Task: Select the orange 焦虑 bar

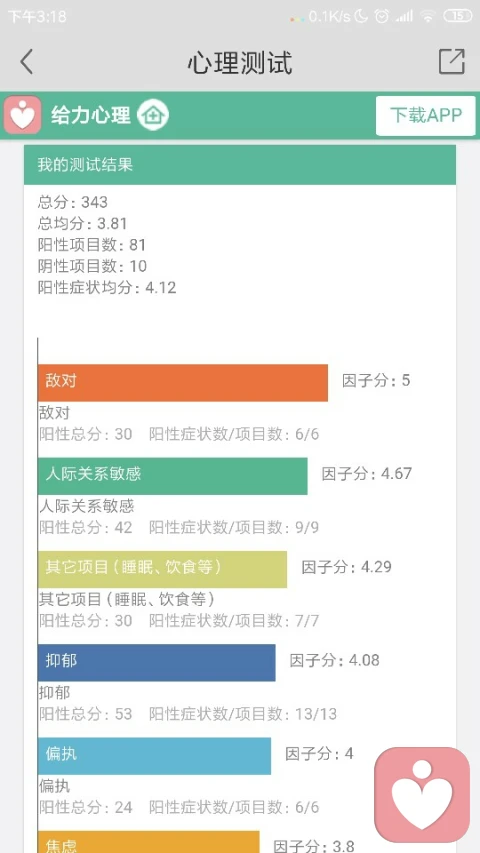Action: click(149, 842)
